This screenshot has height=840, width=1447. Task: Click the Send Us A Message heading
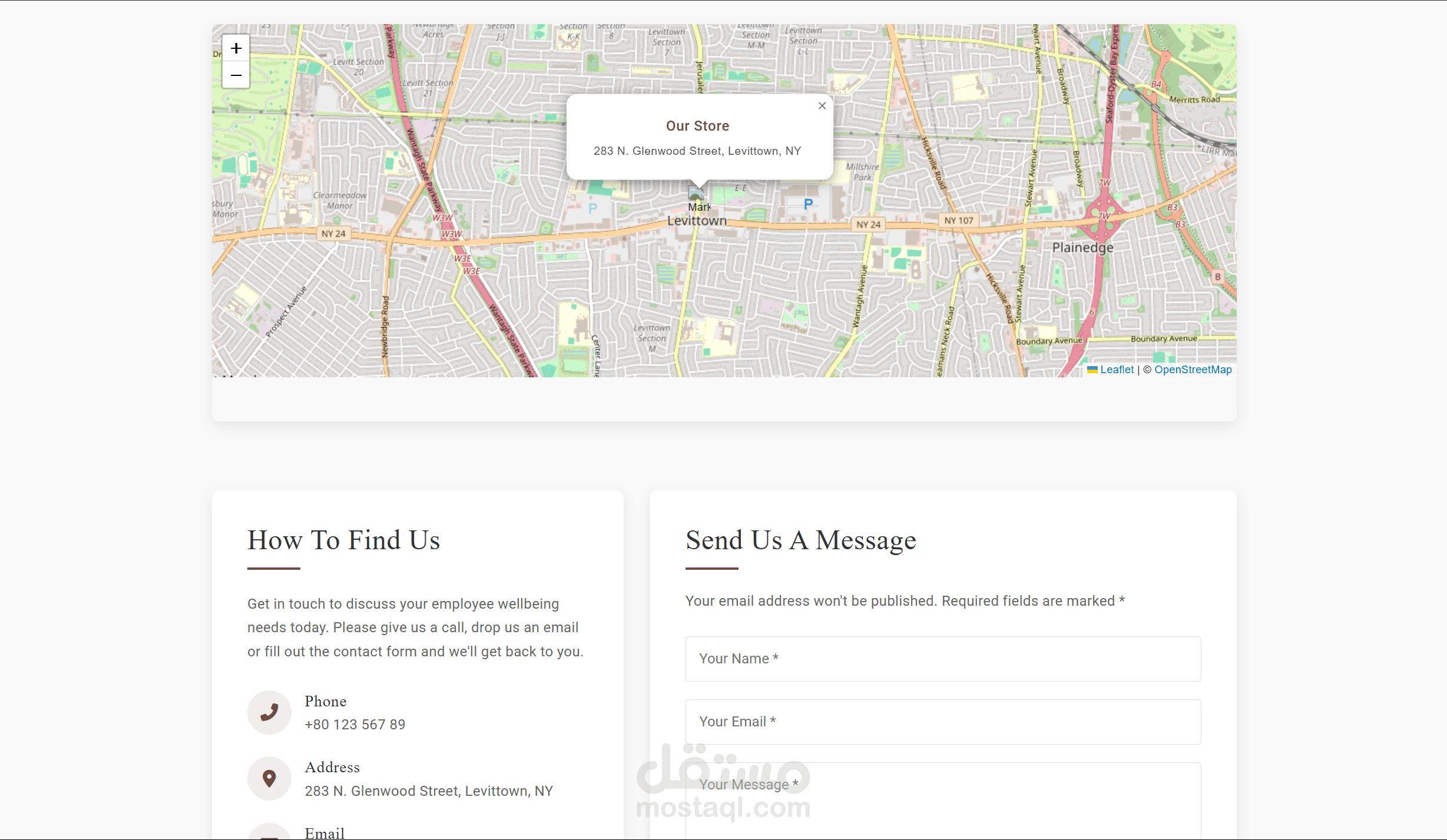[801, 540]
